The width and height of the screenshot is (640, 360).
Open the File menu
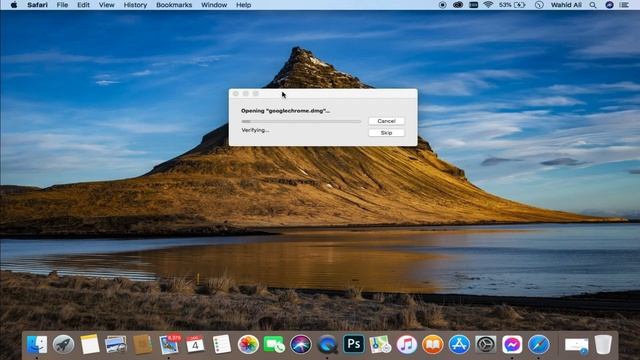[x=62, y=5]
